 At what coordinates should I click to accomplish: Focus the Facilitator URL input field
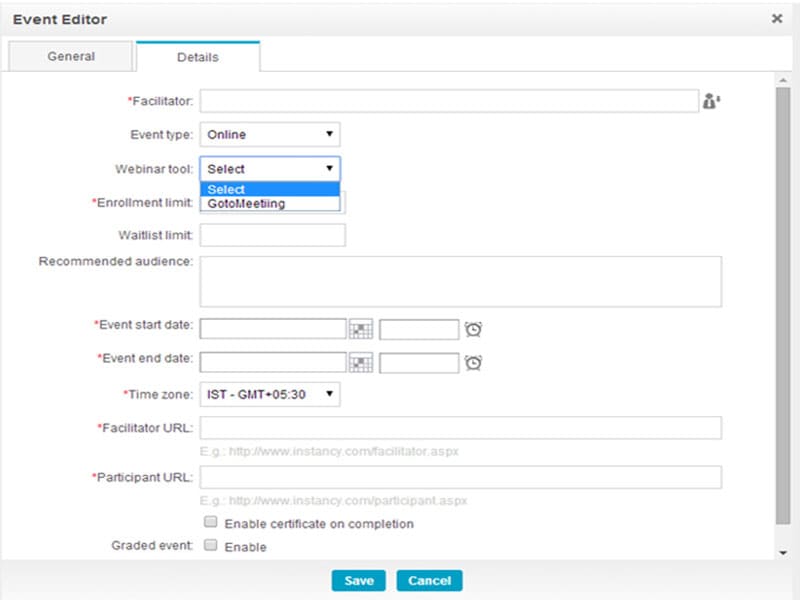click(461, 428)
